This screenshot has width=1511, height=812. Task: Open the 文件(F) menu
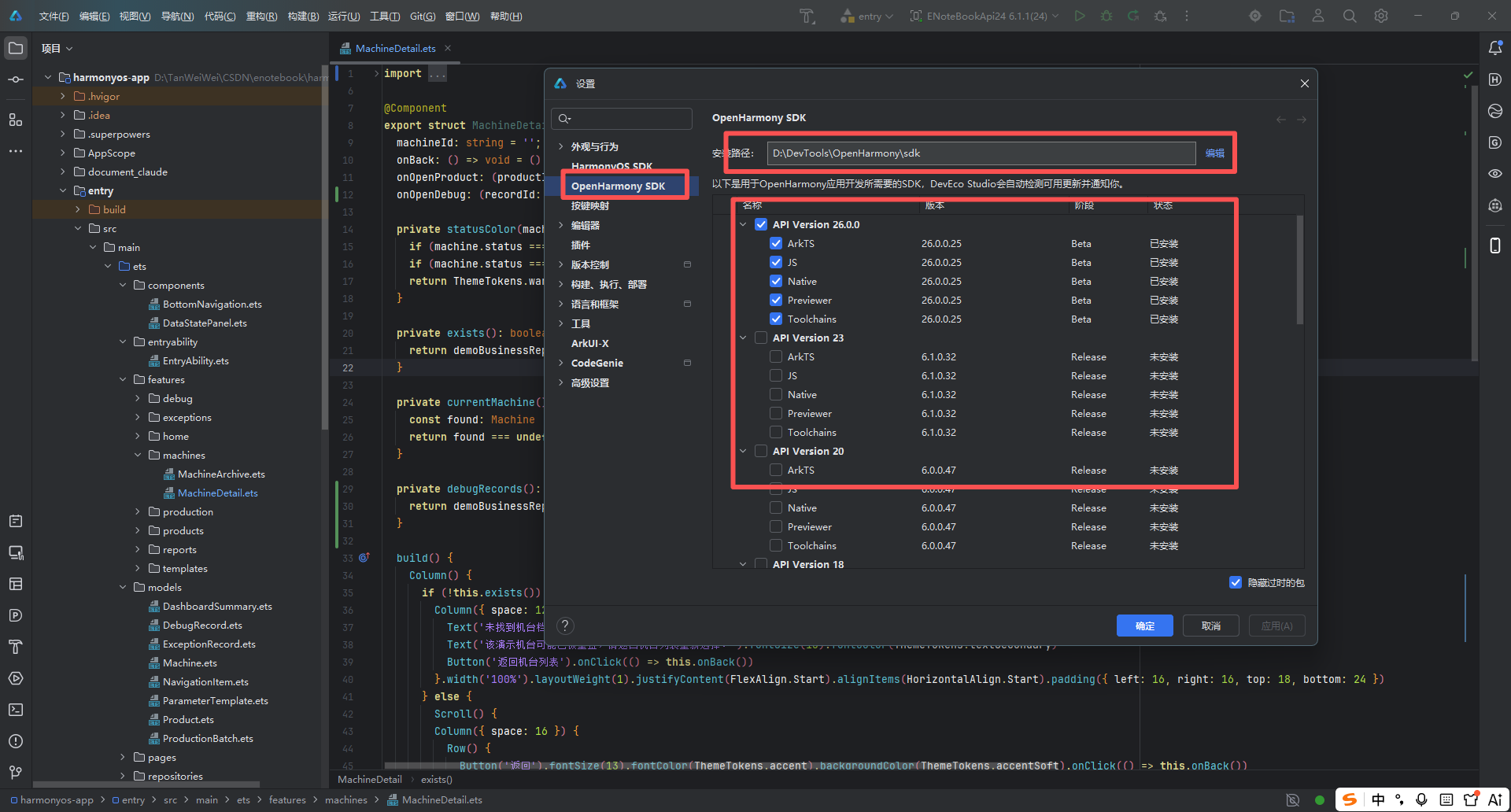click(x=54, y=16)
